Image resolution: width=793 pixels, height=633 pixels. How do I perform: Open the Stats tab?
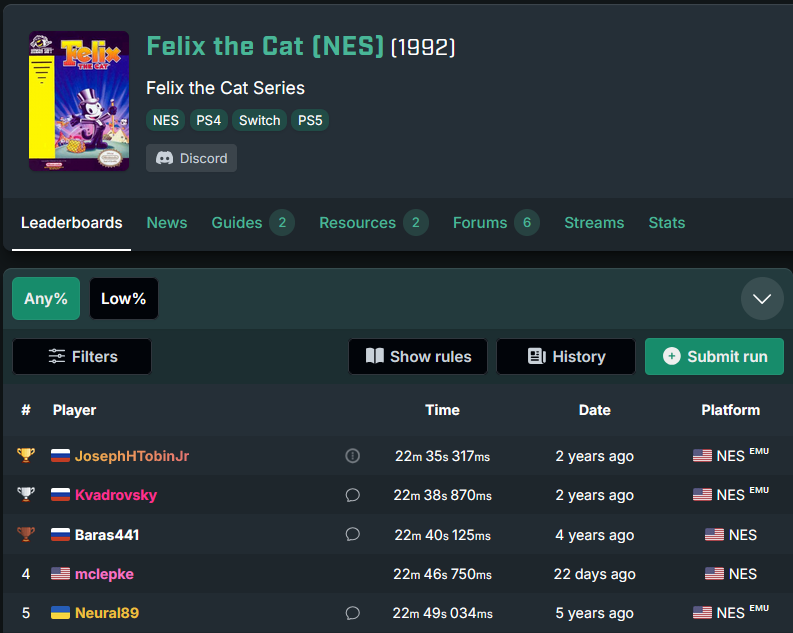tap(667, 223)
